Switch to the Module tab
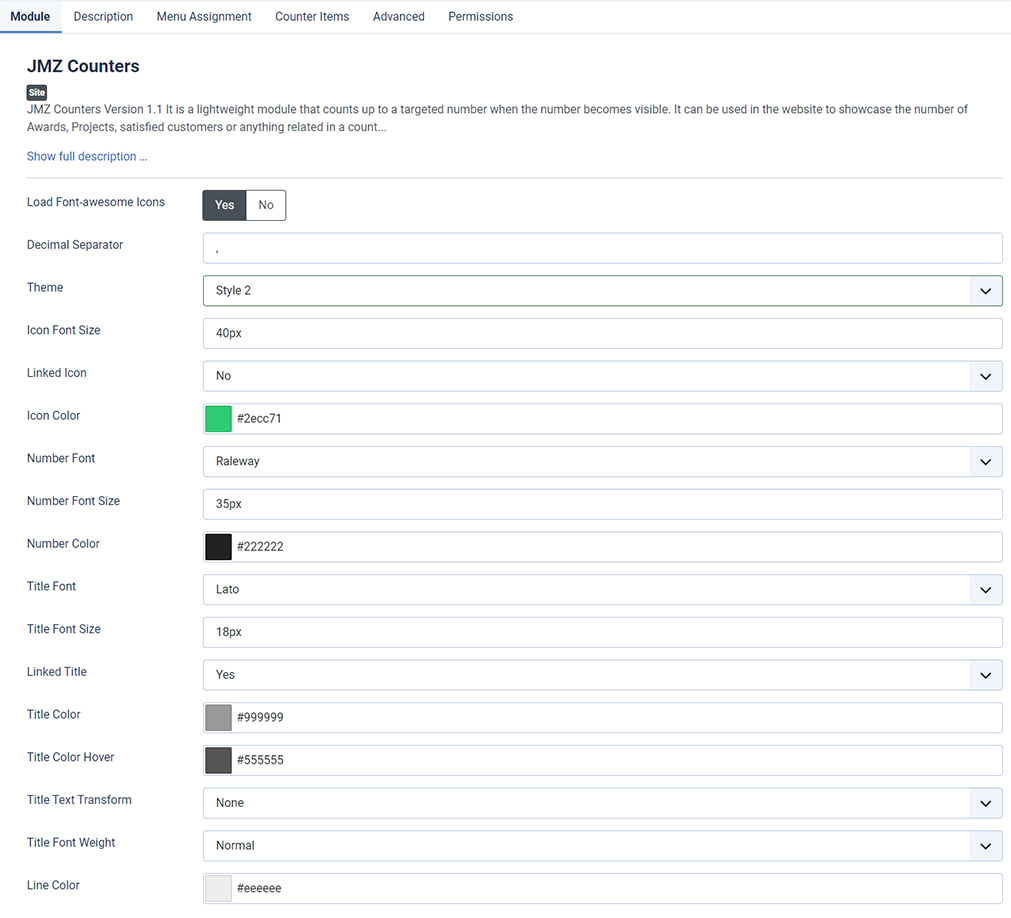Viewport: 1011px width, 918px height. [30, 17]
